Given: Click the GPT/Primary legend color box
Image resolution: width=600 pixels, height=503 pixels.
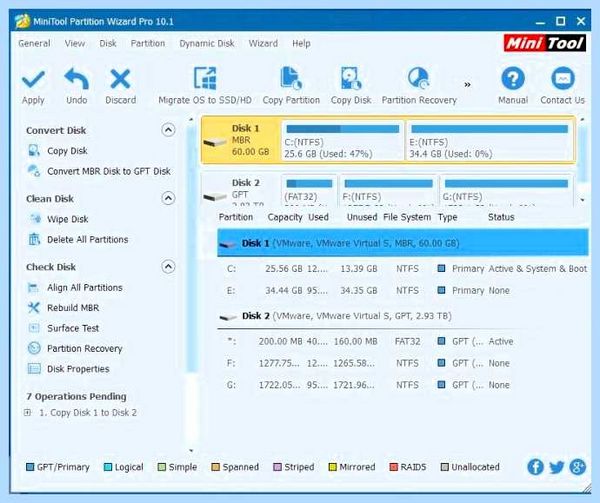Looking at the screenshot, I should point(30,467).
